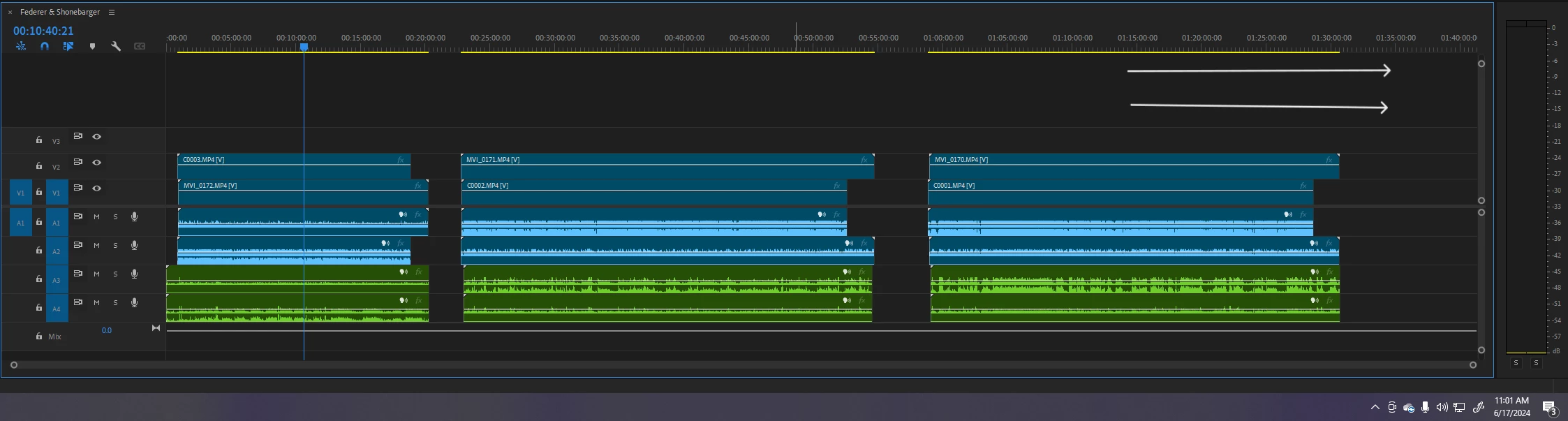Toggle sync lock on track V3
Screen dimensions: 1568x421
pos(78,136)
